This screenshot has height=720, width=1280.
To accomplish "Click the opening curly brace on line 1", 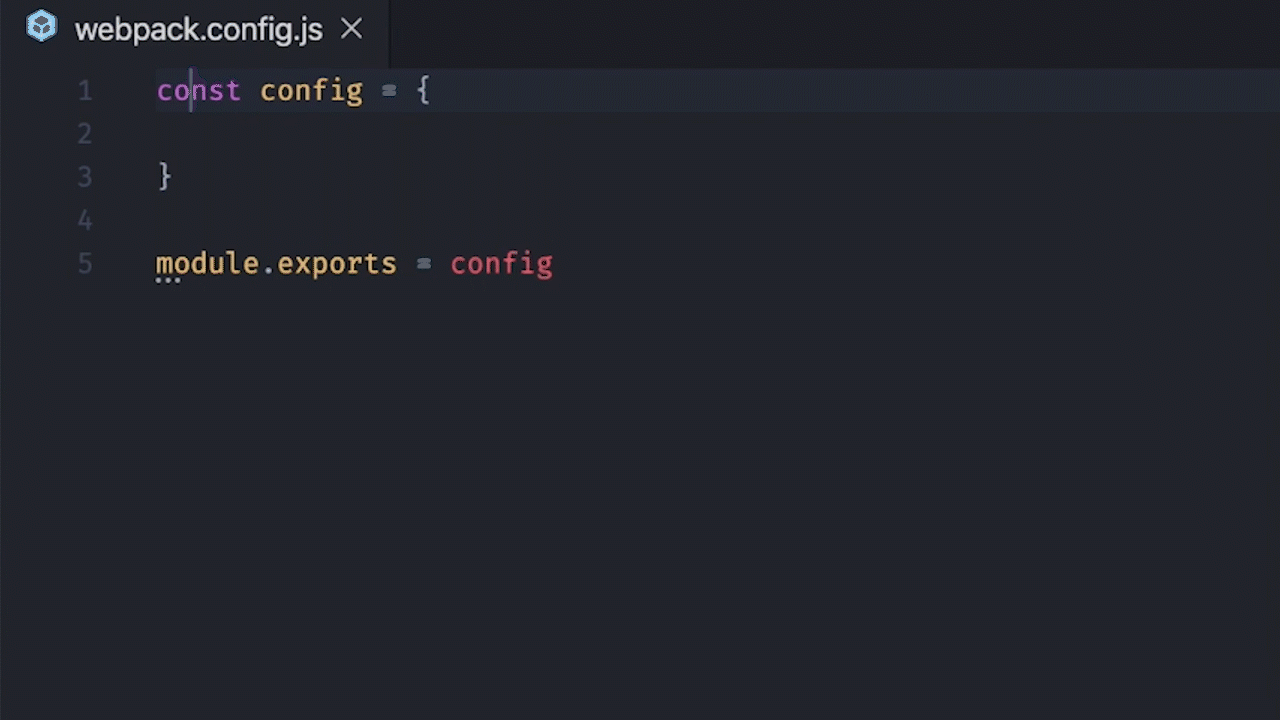I will click(x=423, y=91).
